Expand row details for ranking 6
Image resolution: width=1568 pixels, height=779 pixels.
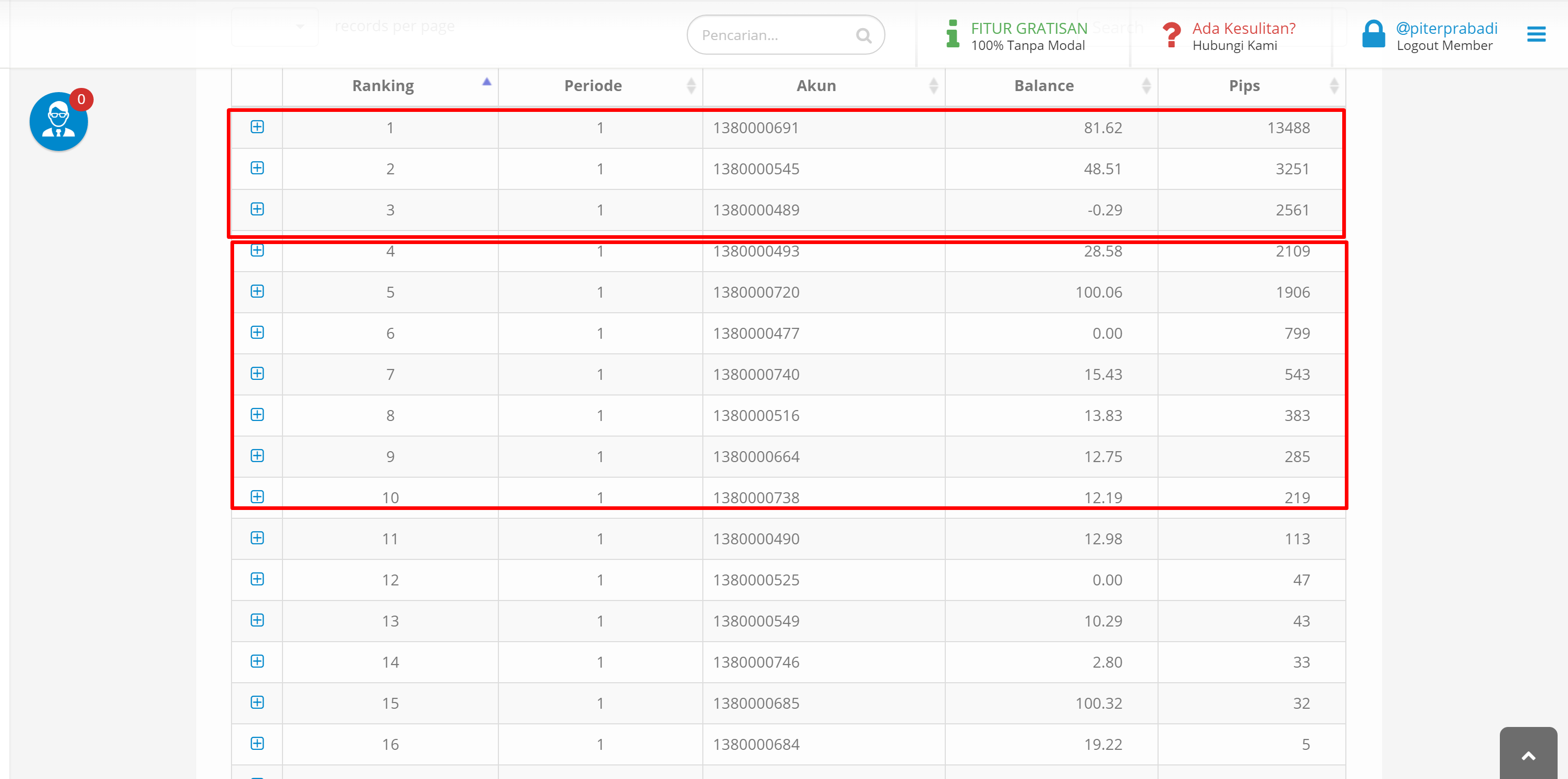coord(257,333)
